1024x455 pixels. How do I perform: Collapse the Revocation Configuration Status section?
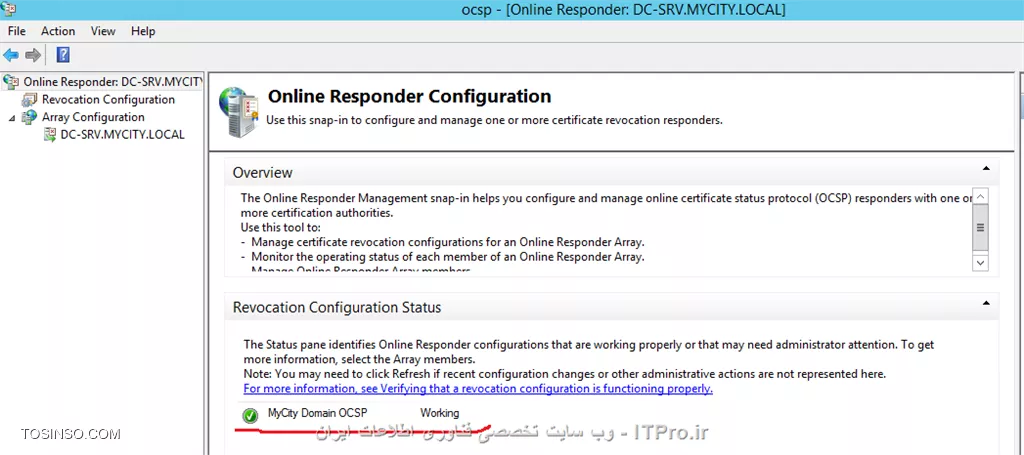pyautogui.click(x=986, y=303)
